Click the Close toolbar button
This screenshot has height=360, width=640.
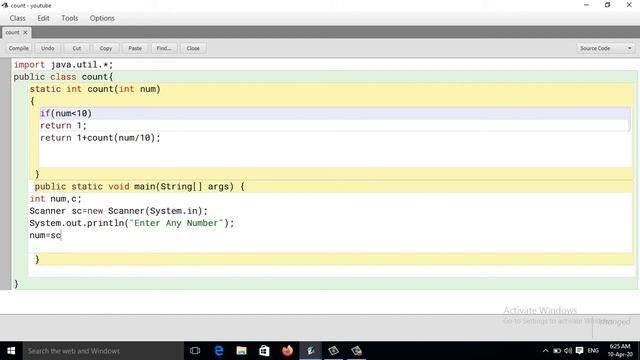tap(193, 48)
